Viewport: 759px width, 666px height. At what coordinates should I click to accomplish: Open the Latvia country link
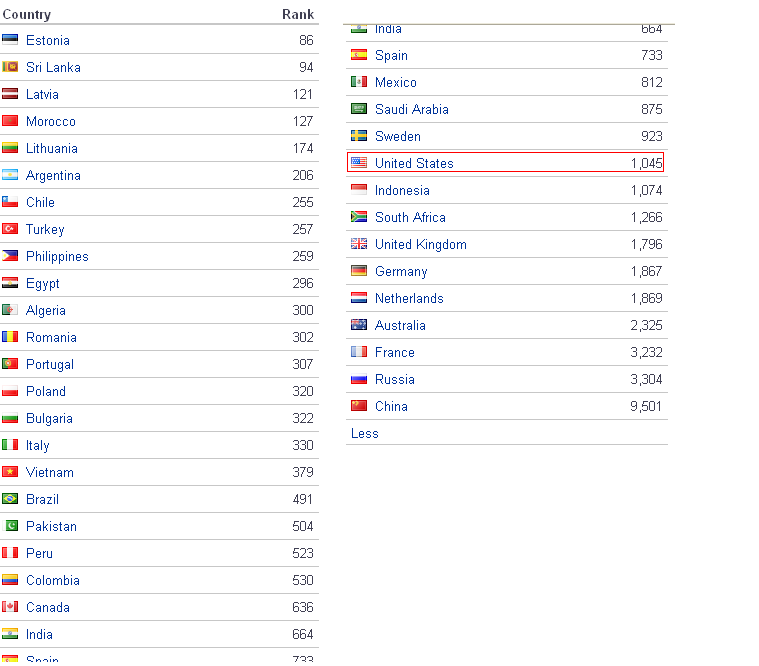tap(42, 94)
